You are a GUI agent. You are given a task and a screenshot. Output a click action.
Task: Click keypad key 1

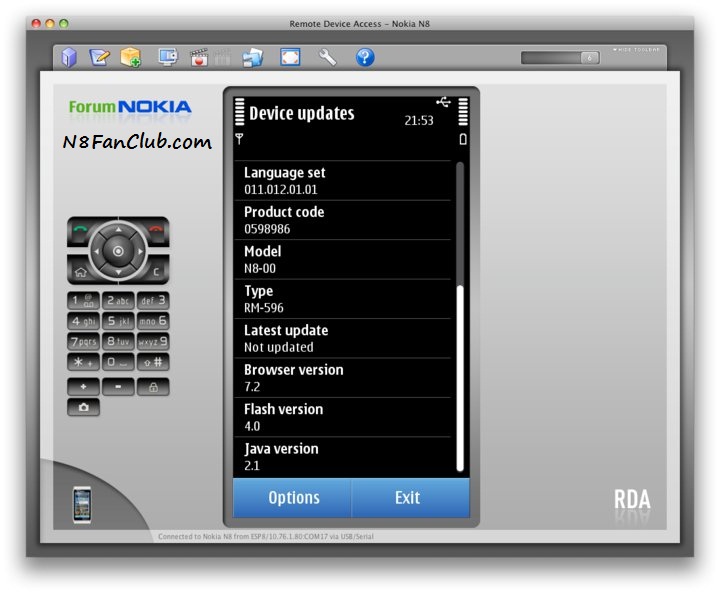pos(83,301)
